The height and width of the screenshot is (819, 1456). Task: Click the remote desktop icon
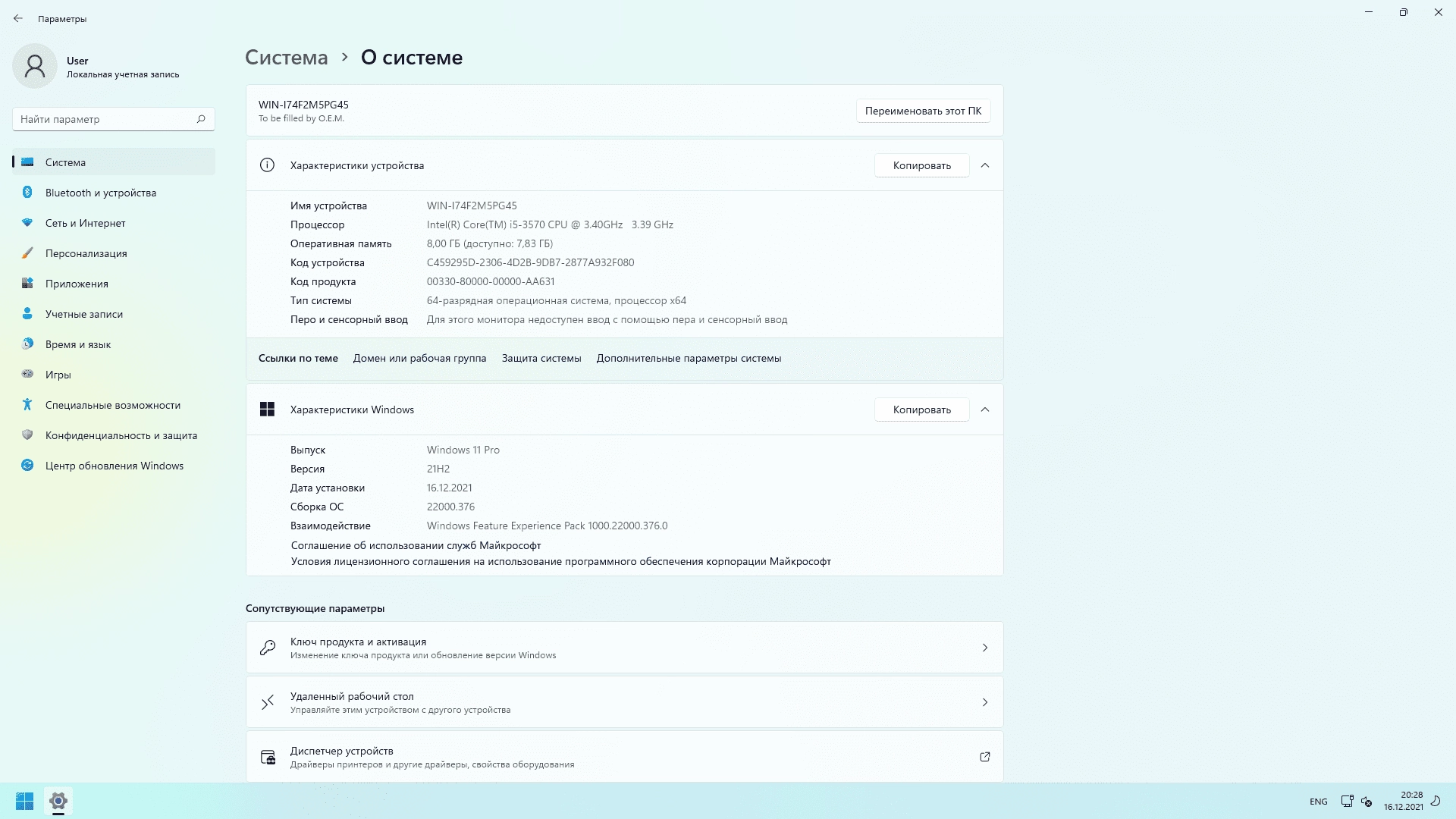(x=267, y=702)
